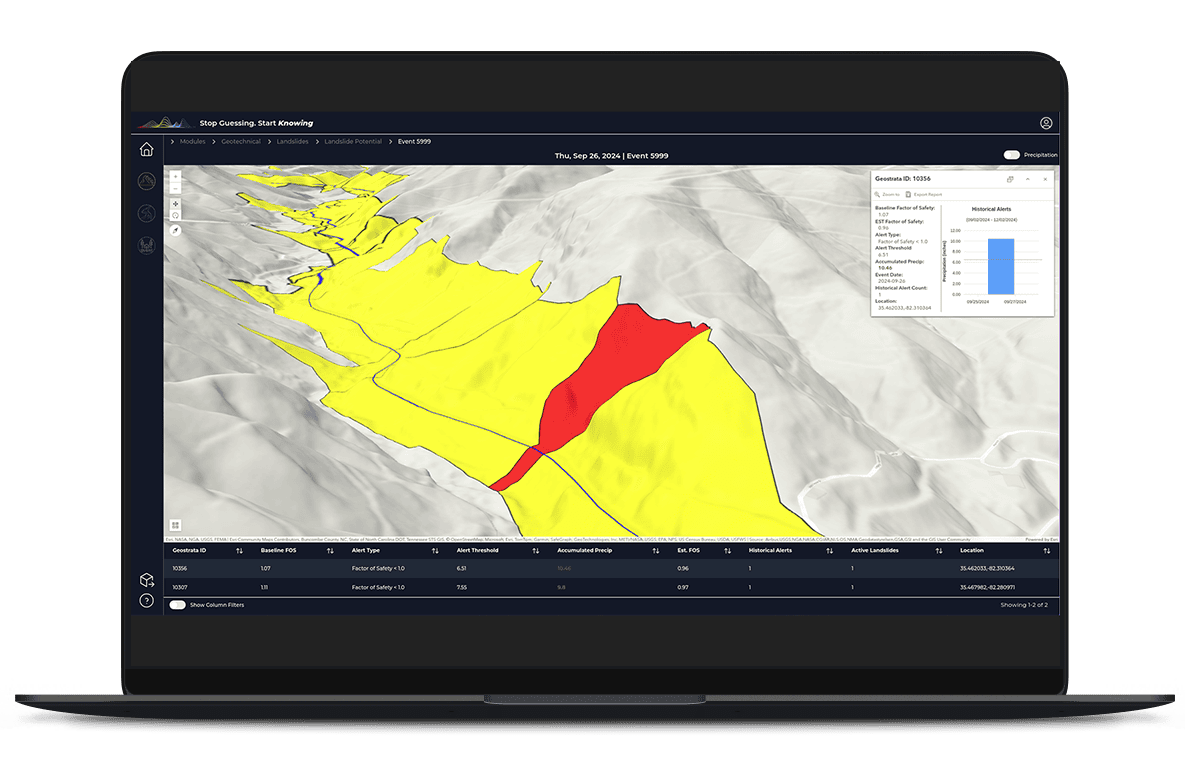Open Geotechnical breadcrumb item
Image resolution: width=1185 pixels, height=766 pixels.
241,141
